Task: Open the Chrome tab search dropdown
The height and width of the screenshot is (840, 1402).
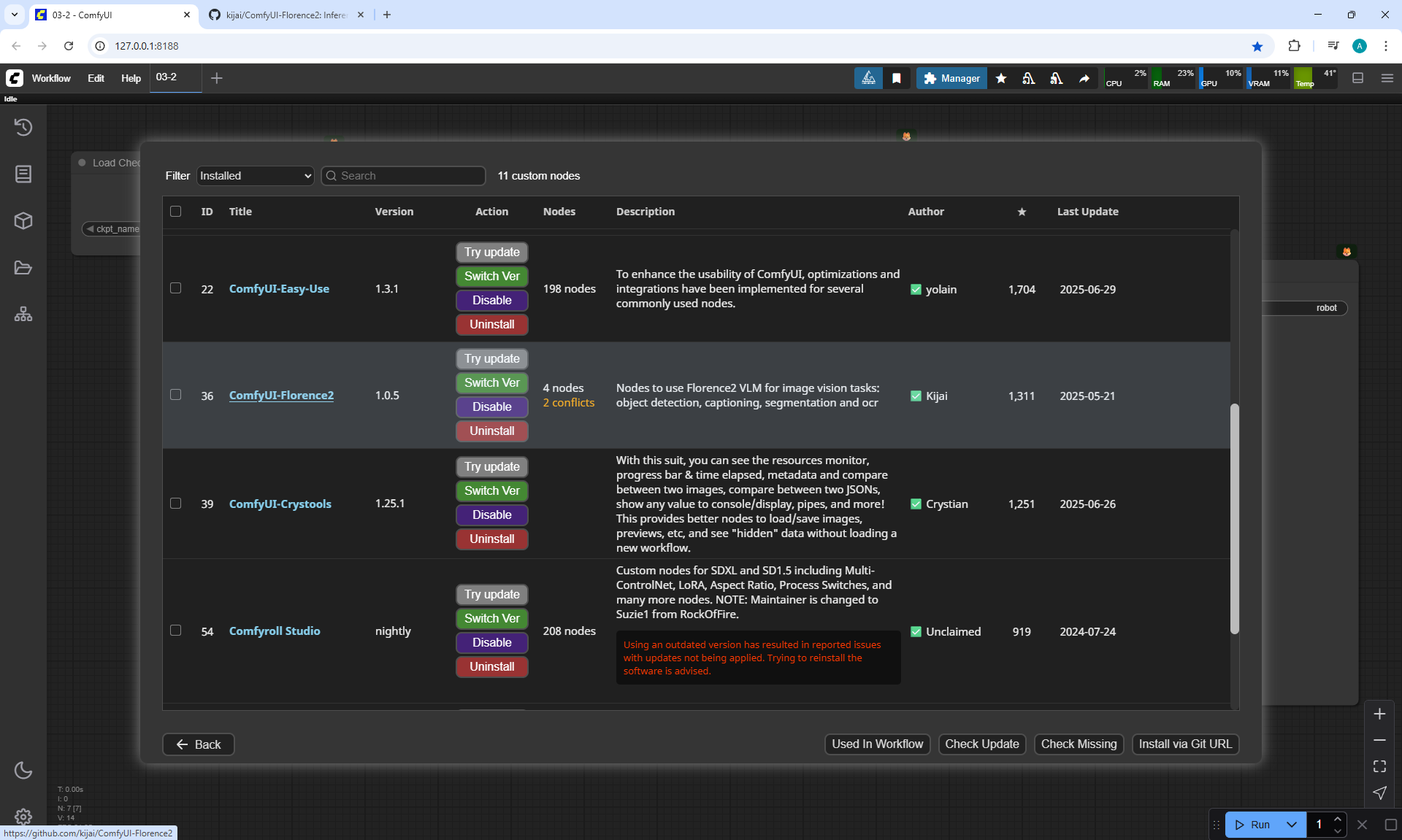Action: 14,15
